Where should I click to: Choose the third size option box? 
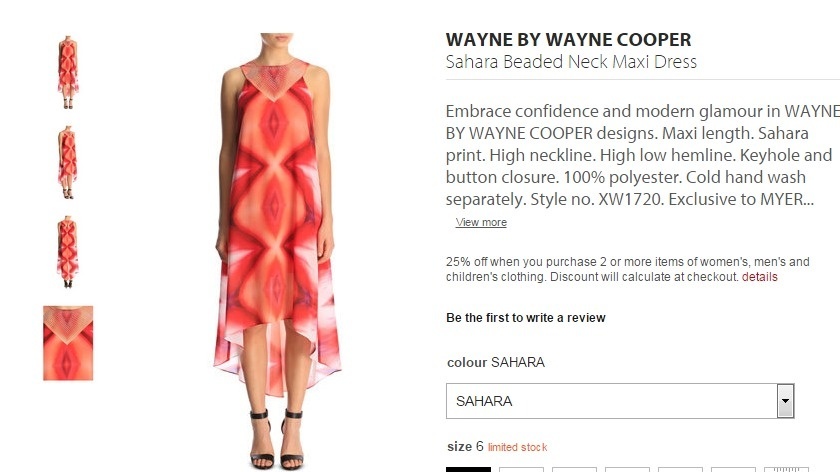574,469
